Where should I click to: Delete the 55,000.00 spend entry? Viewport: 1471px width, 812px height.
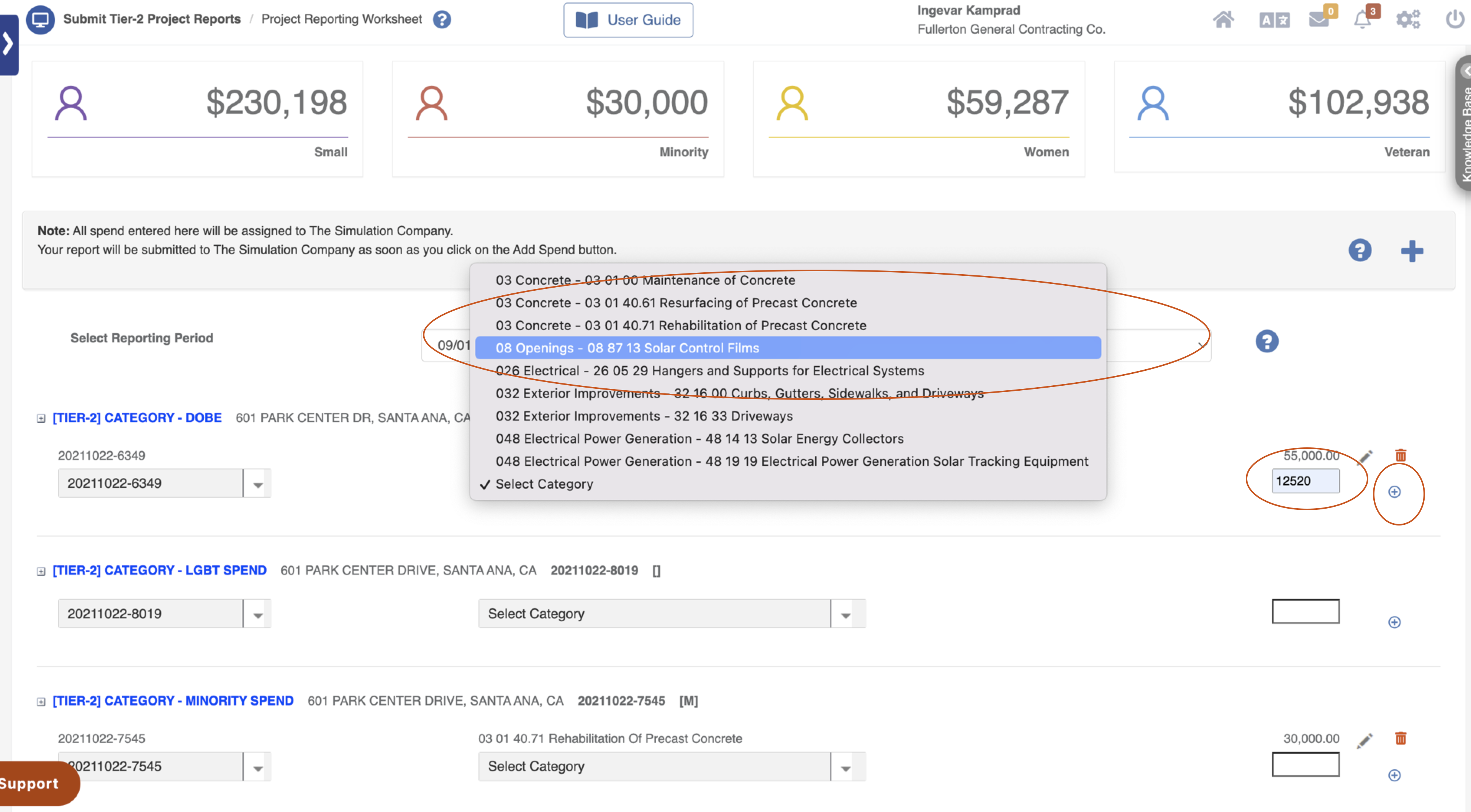click(x=1400, y=455)
